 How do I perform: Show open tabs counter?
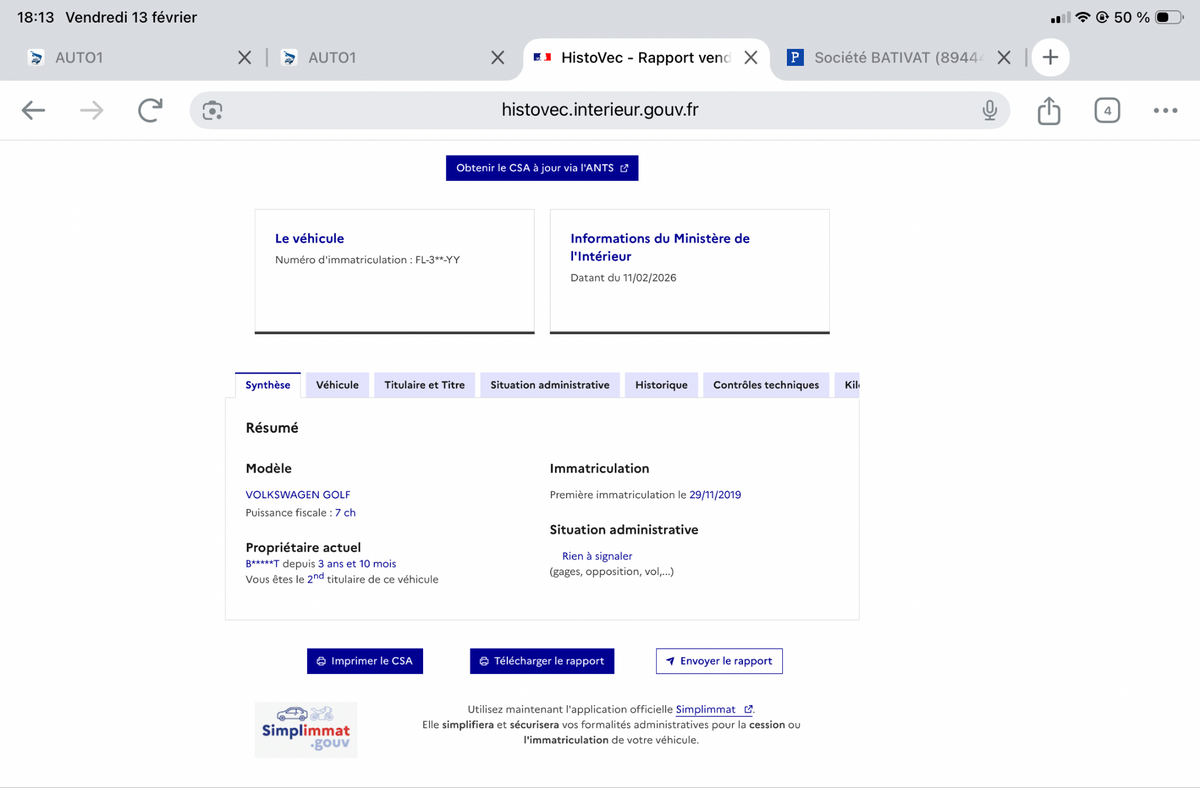[x=1106, y=110]
